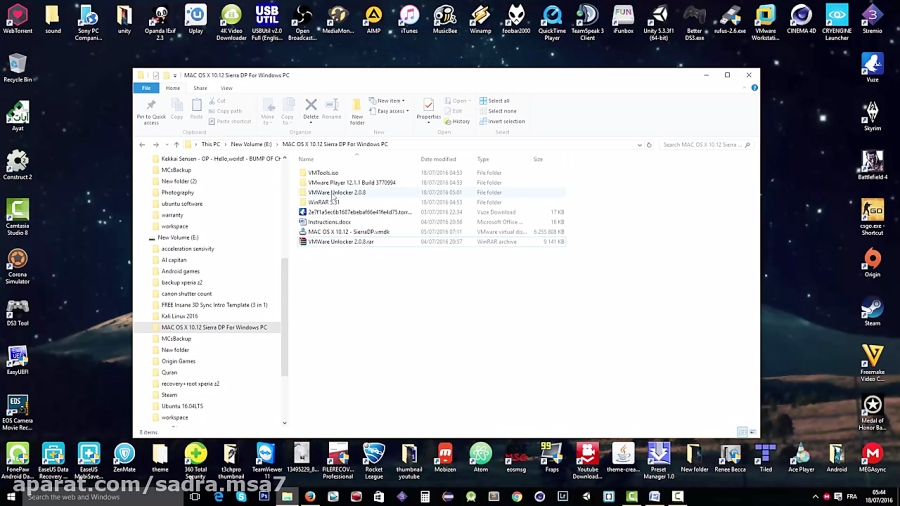The image size is (900, 506).
Task: Switch to the View ribbon tab
Action: (227, 88)
